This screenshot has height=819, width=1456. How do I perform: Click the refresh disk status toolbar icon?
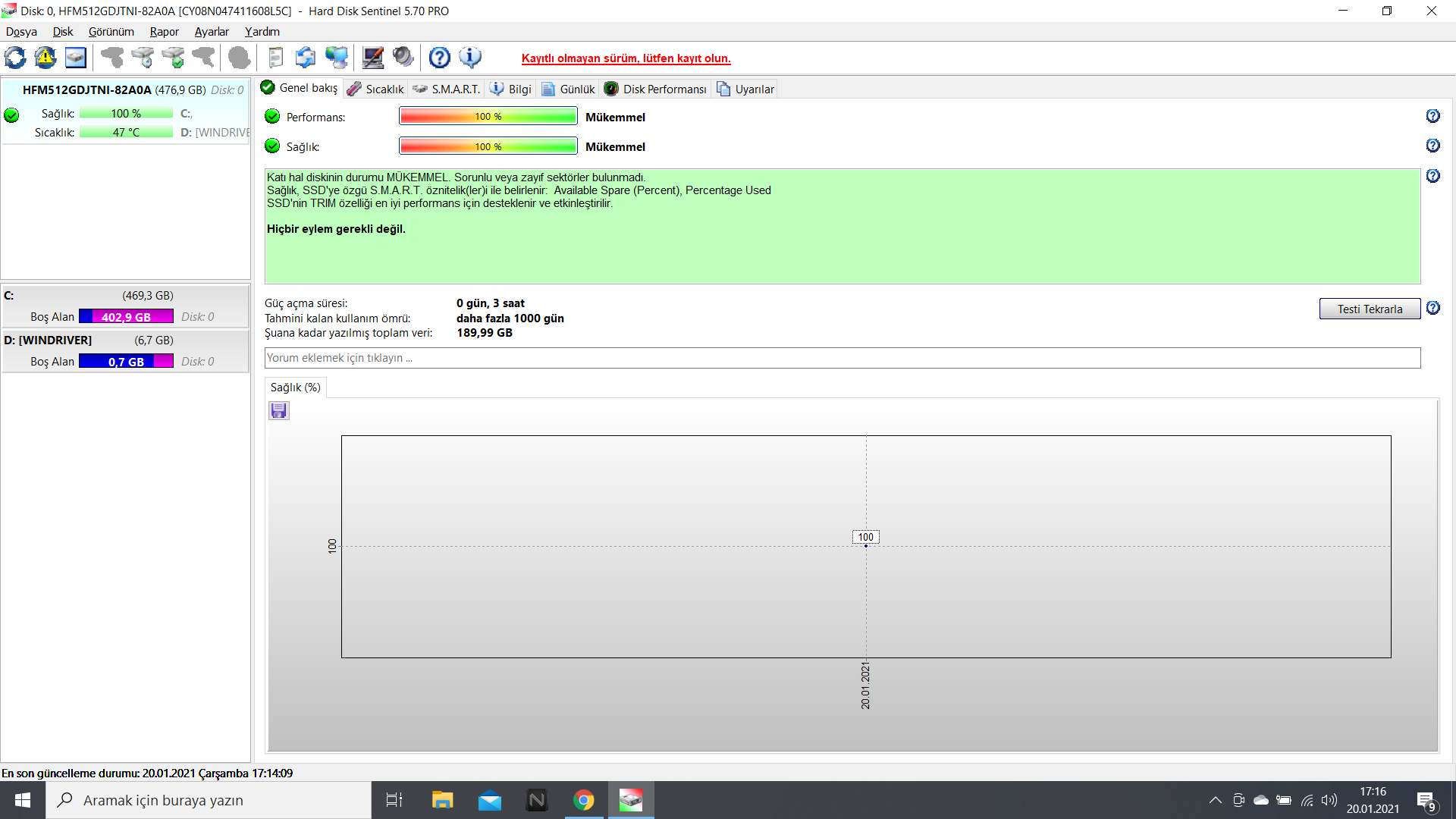15,58
